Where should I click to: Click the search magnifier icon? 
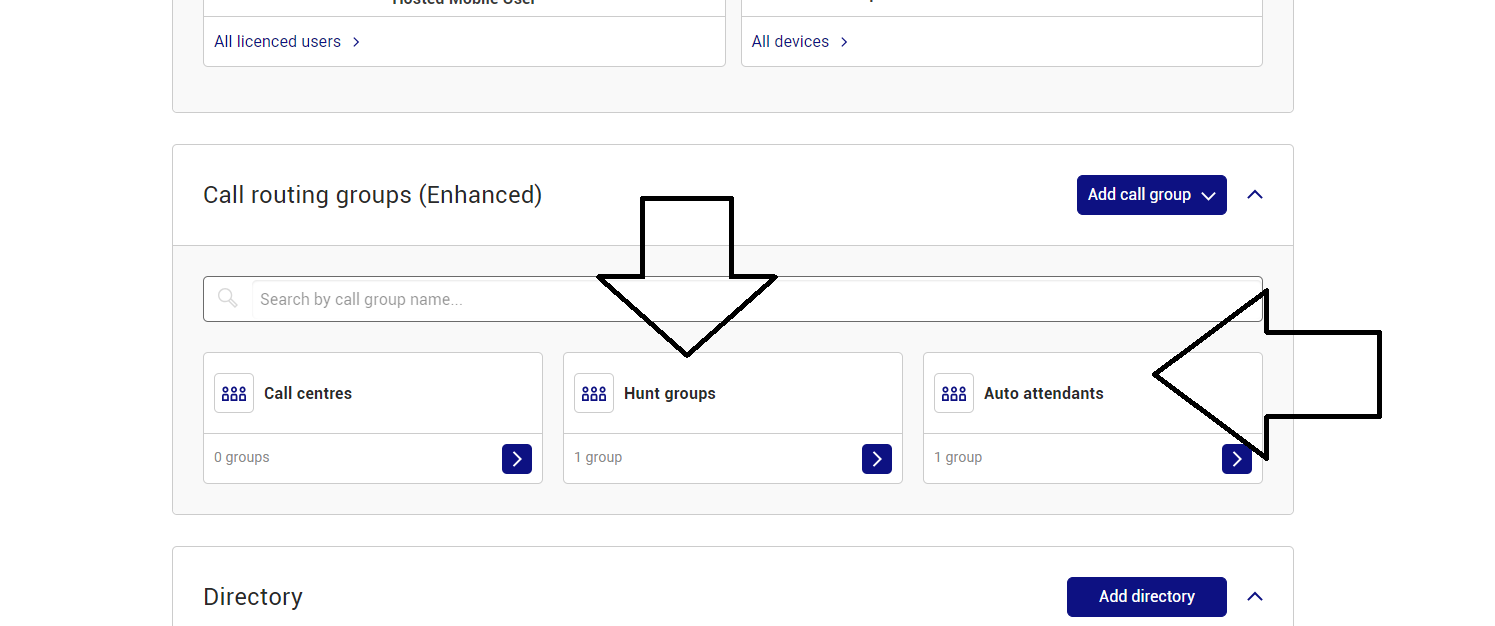pos(227,298)
